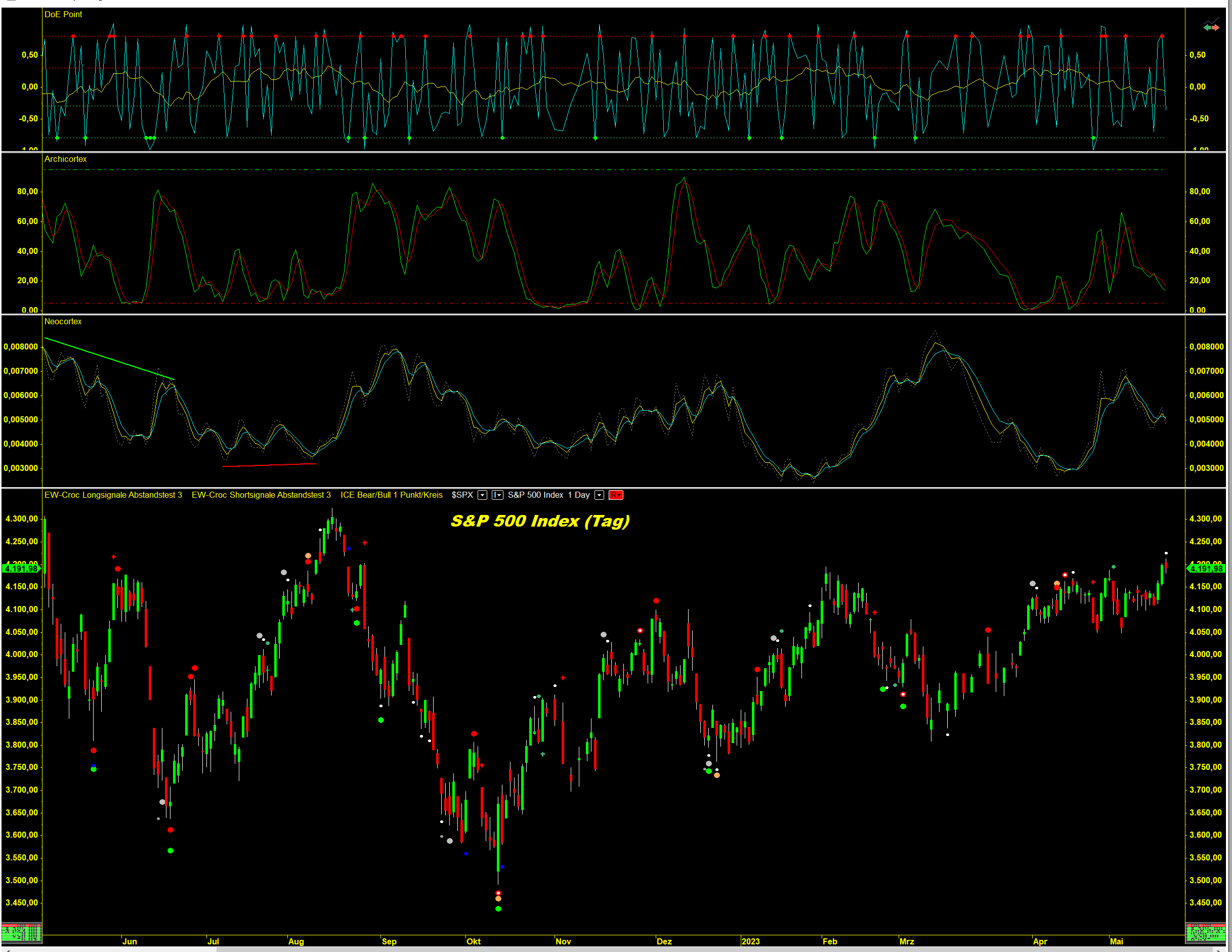Click the green 4.191,98 price tag on right axis
The image size is (1232, 952).
point(1206,569)
